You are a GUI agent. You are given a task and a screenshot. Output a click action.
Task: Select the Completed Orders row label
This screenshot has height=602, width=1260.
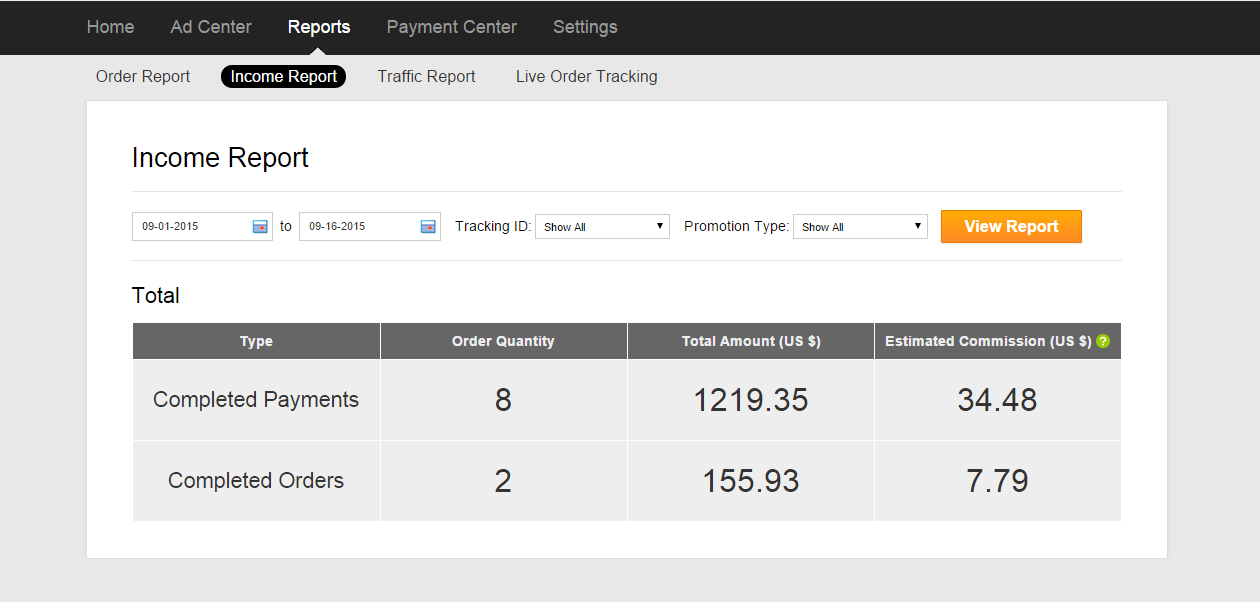click(x=256, y=481)
